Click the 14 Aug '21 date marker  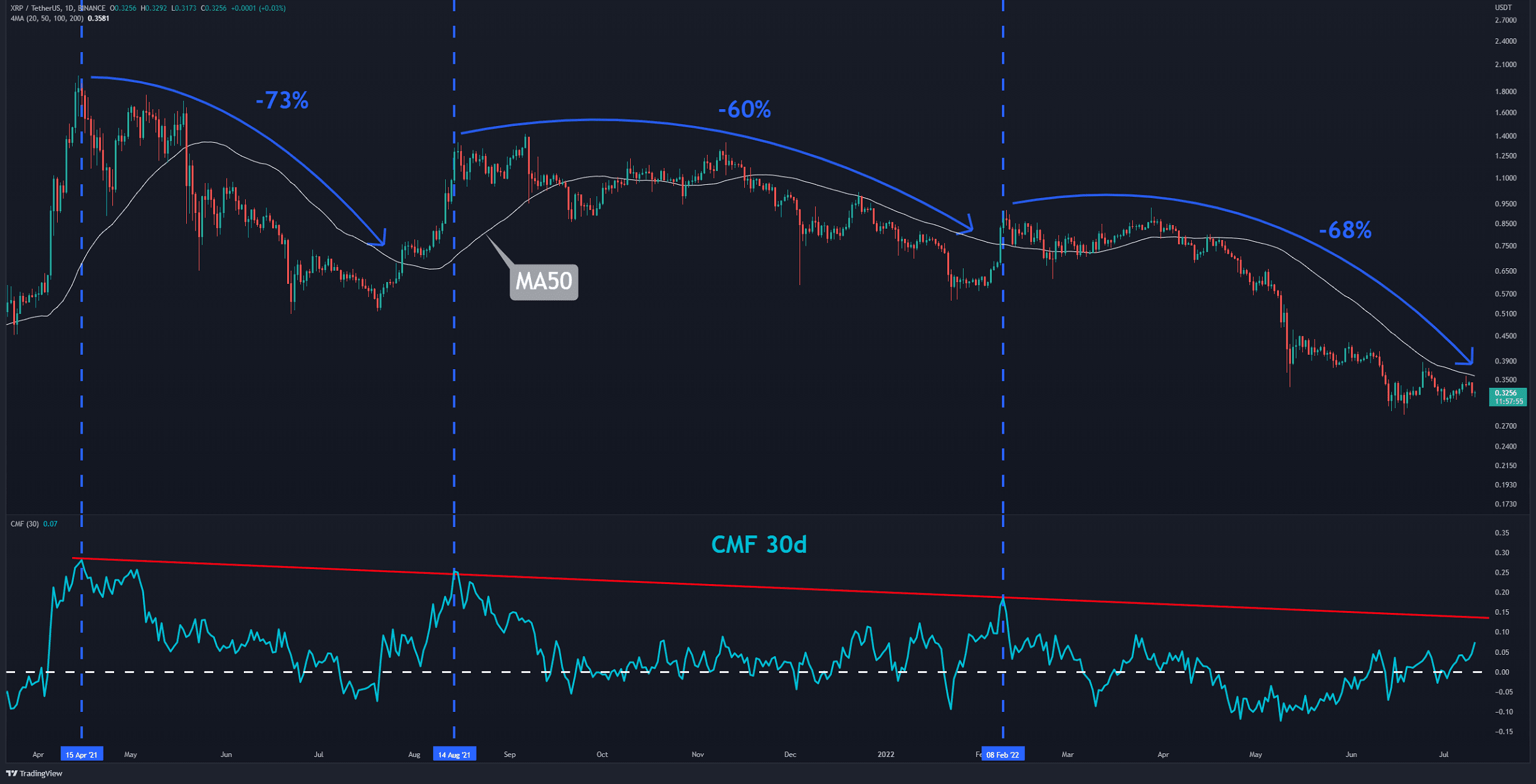point(455,755)
